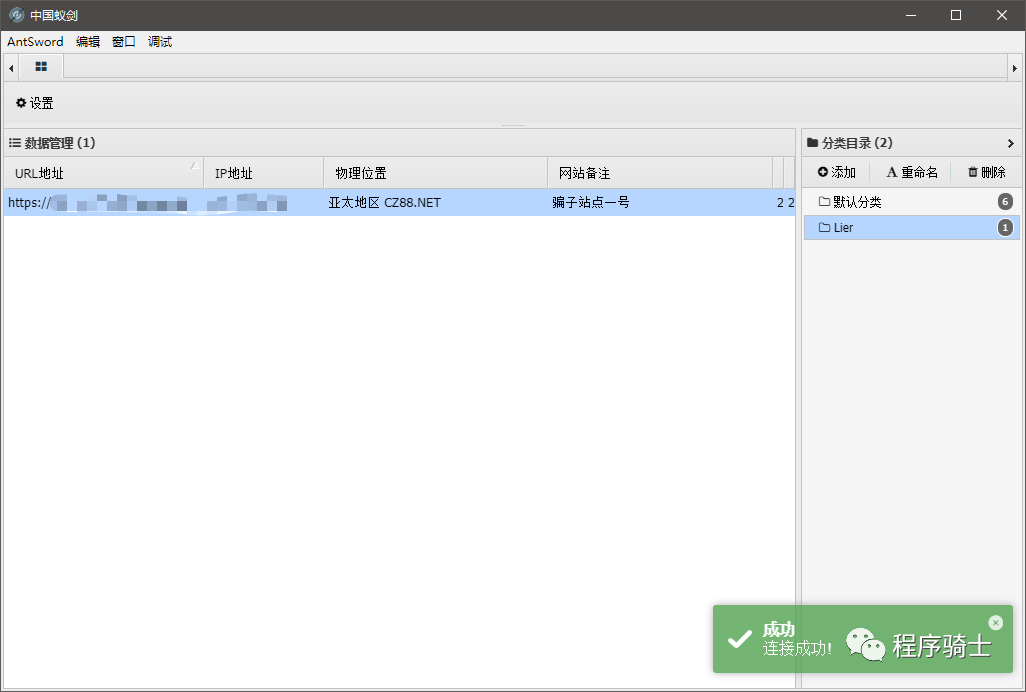Select the Lier category folder
The image size is (1026, 692).
843,228
